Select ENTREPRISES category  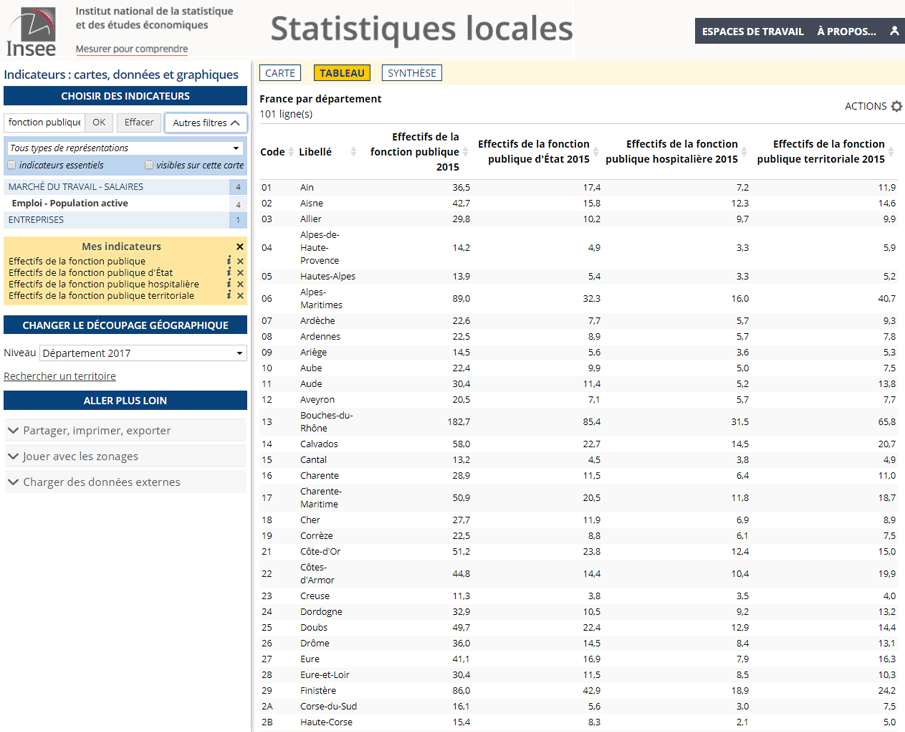click(x=125, y=219)
